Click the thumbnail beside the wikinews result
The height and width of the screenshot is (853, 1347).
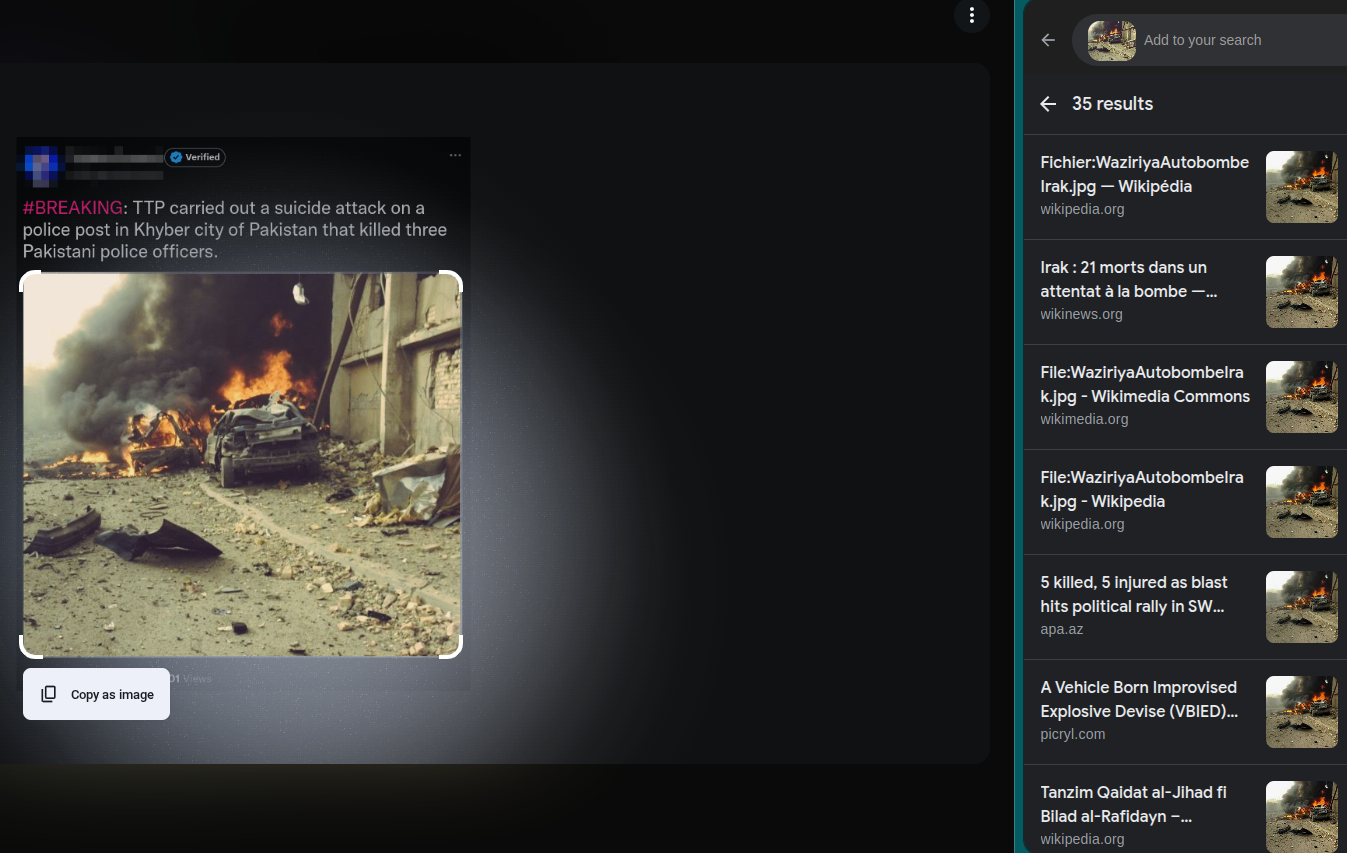pos(1301,291)
